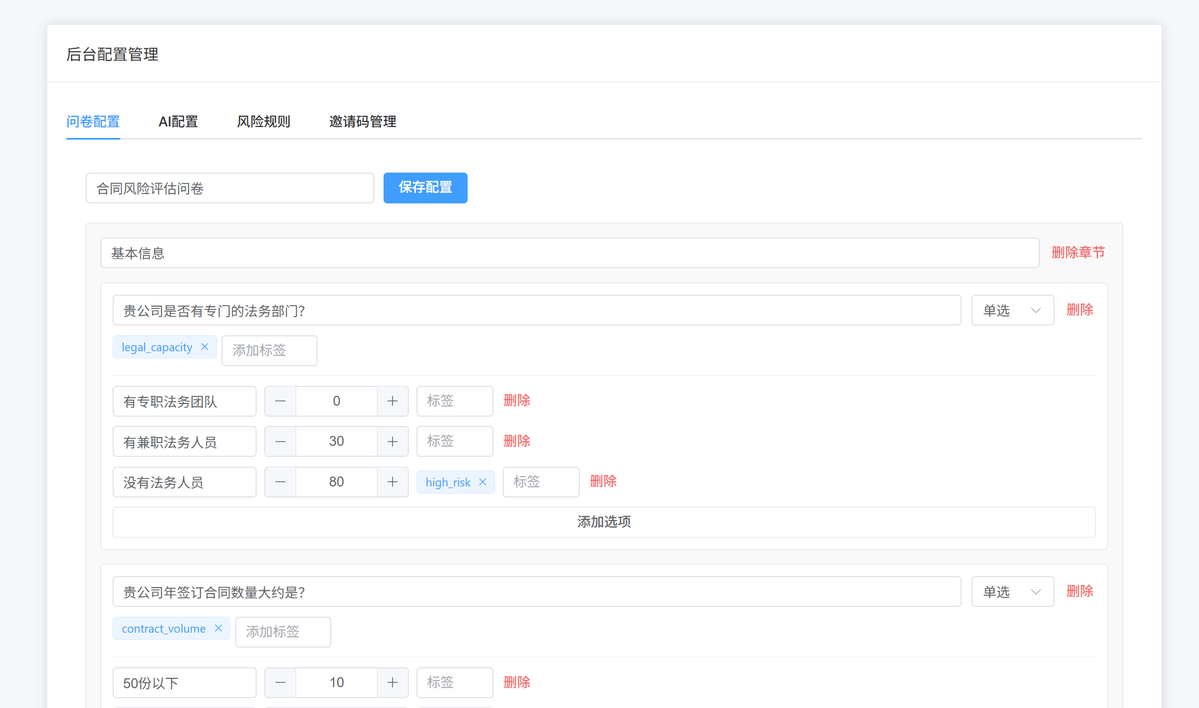Delete the 没有法务人员 option

603,482
